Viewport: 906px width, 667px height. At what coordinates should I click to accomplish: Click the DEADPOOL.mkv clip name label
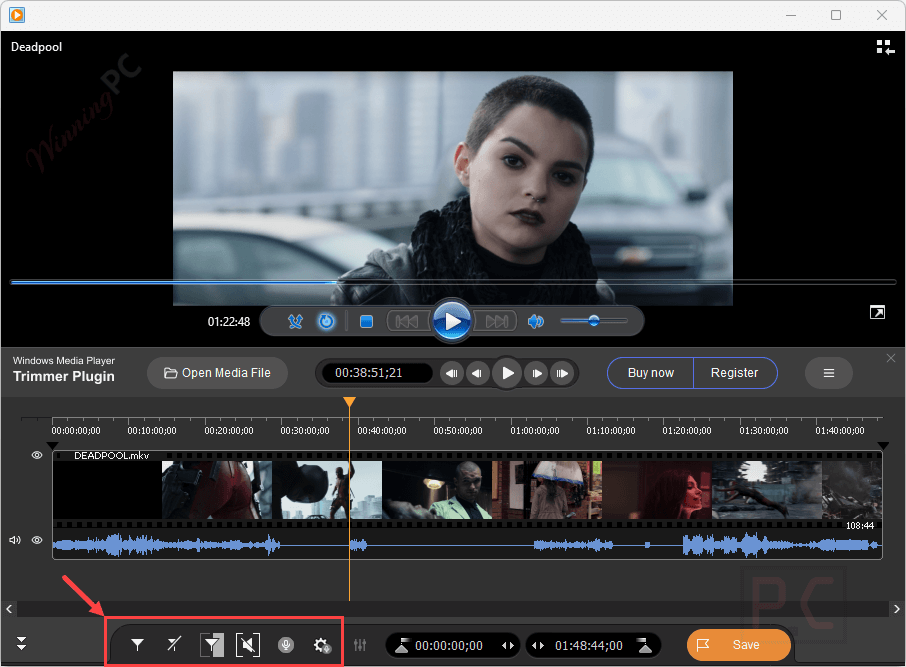(112, 455)
